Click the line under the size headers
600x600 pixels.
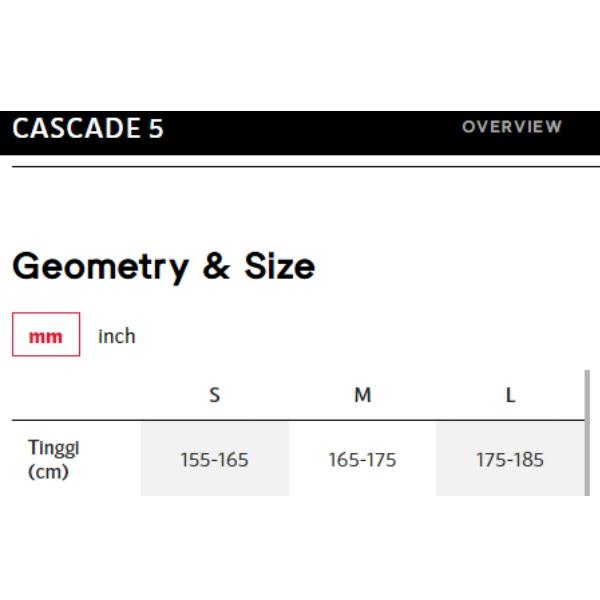[x=300, y=420]
